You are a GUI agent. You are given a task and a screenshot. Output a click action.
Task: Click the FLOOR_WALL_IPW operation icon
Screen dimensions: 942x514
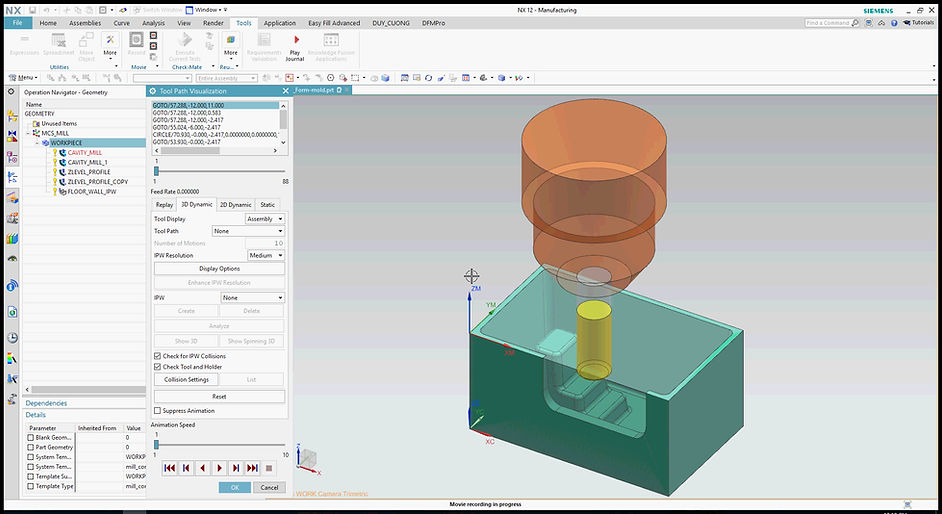62,192
